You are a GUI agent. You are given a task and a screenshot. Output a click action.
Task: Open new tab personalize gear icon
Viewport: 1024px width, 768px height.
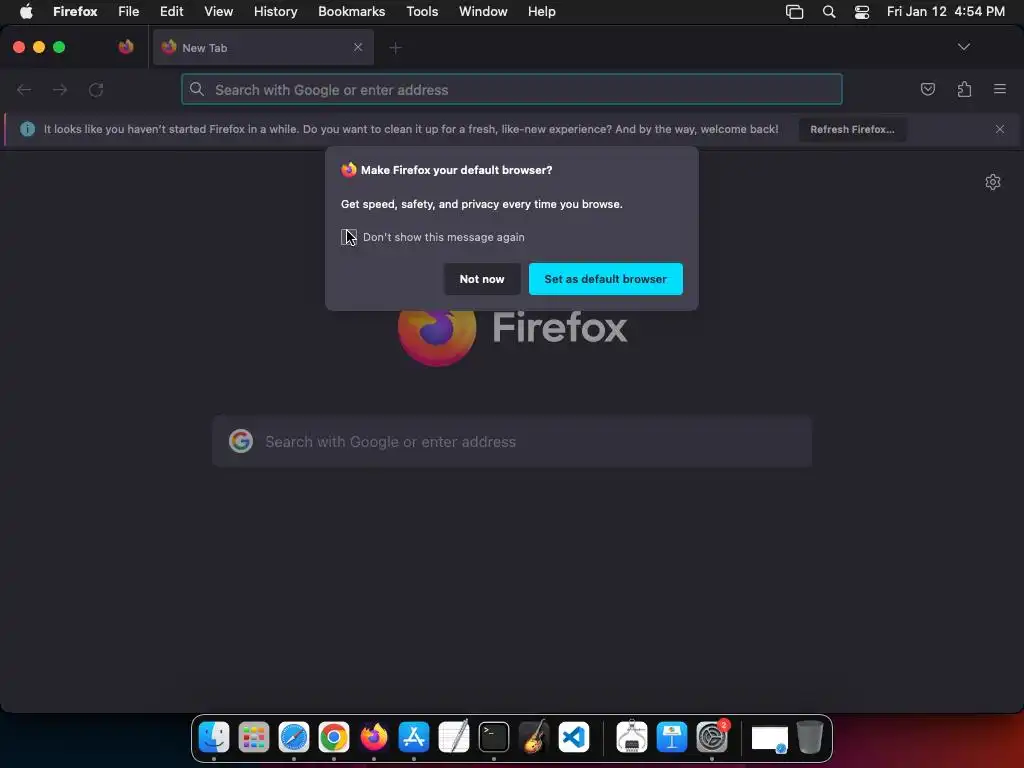tap(993, 182)
